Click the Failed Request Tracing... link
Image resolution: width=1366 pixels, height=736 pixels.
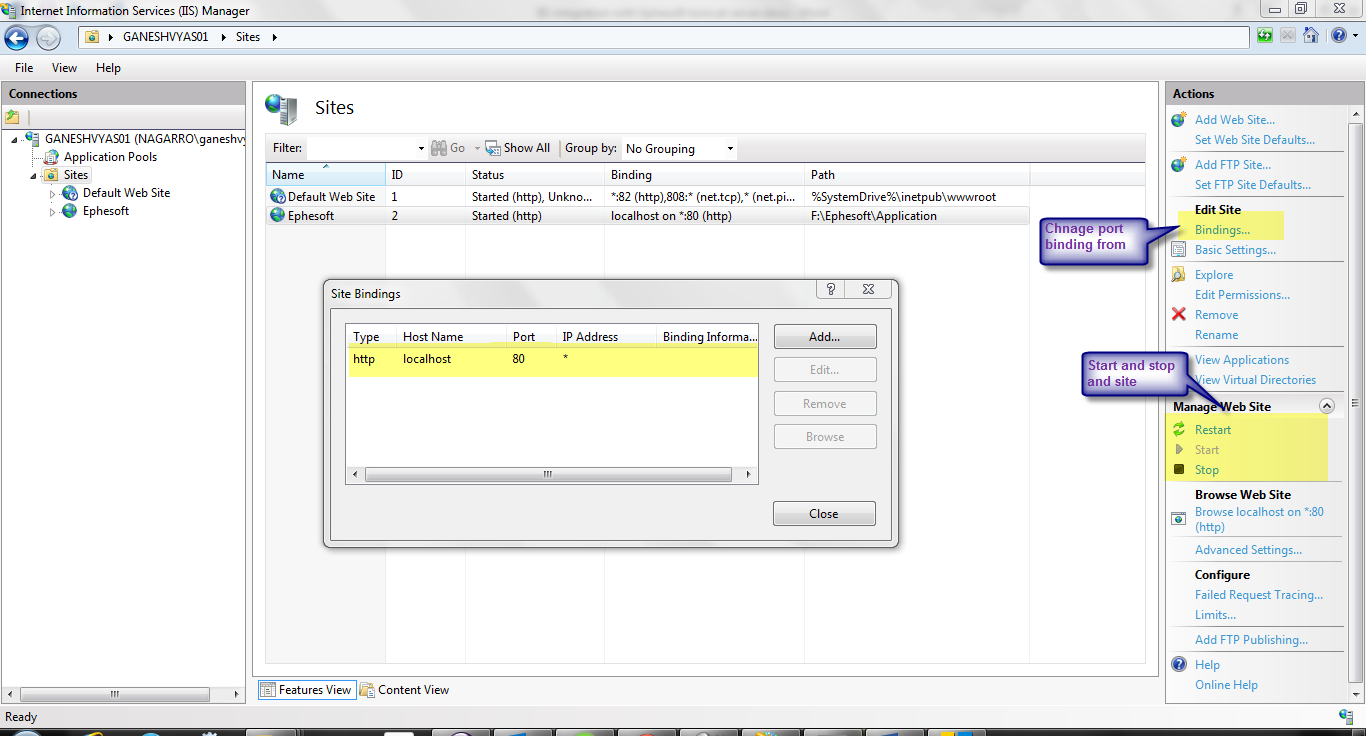click(x=1259, y=595)
